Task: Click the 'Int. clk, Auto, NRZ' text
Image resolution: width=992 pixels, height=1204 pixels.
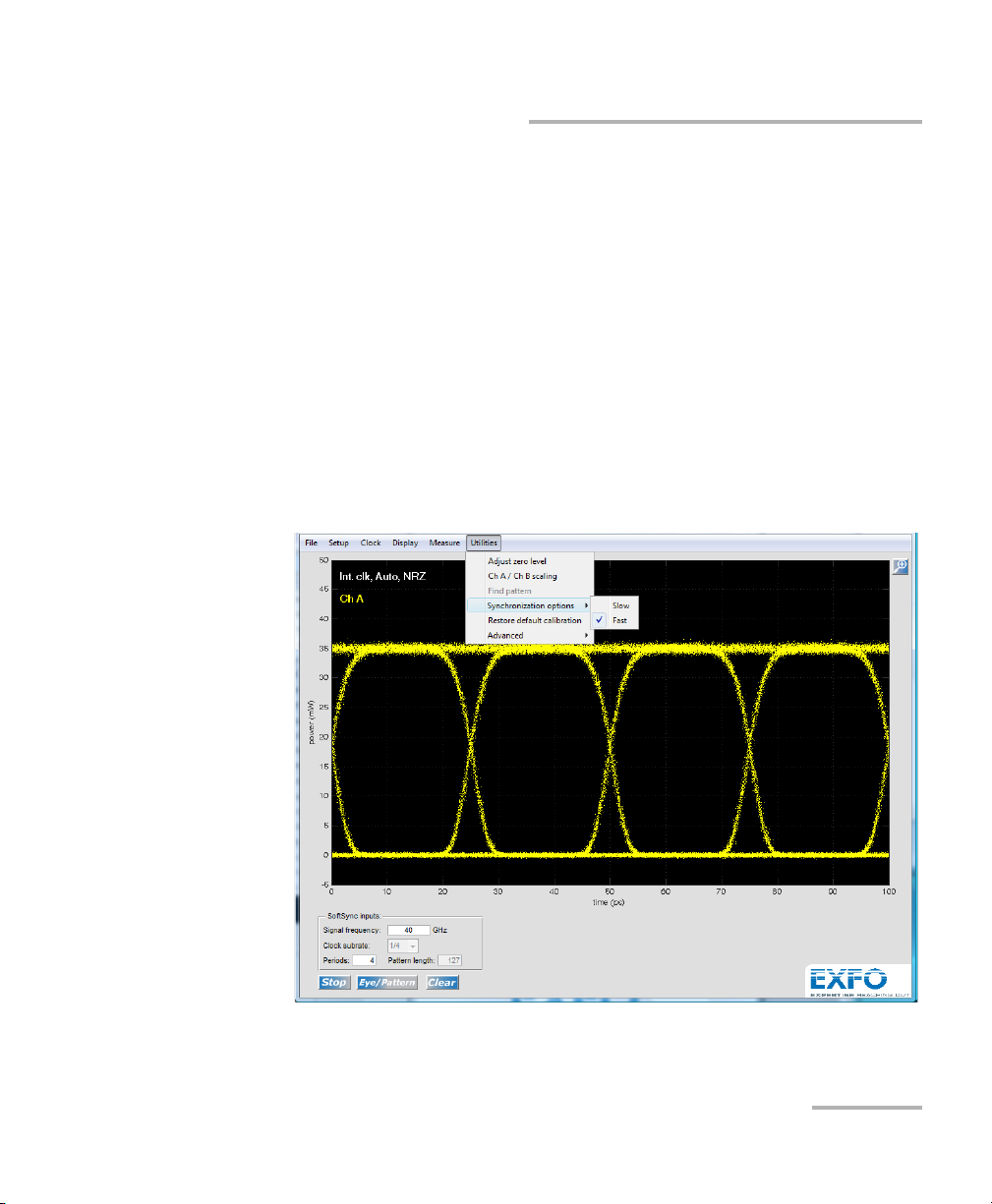Action: coord(382,576)
